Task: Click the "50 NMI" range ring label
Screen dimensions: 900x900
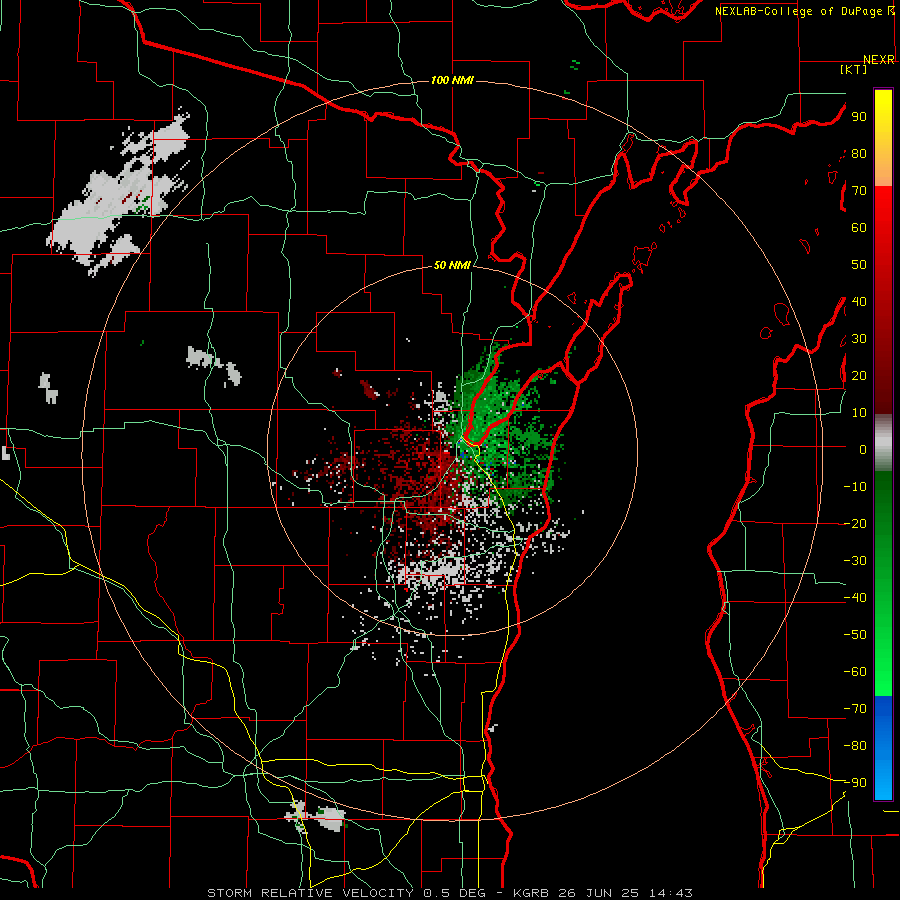Action: (452, 265)
